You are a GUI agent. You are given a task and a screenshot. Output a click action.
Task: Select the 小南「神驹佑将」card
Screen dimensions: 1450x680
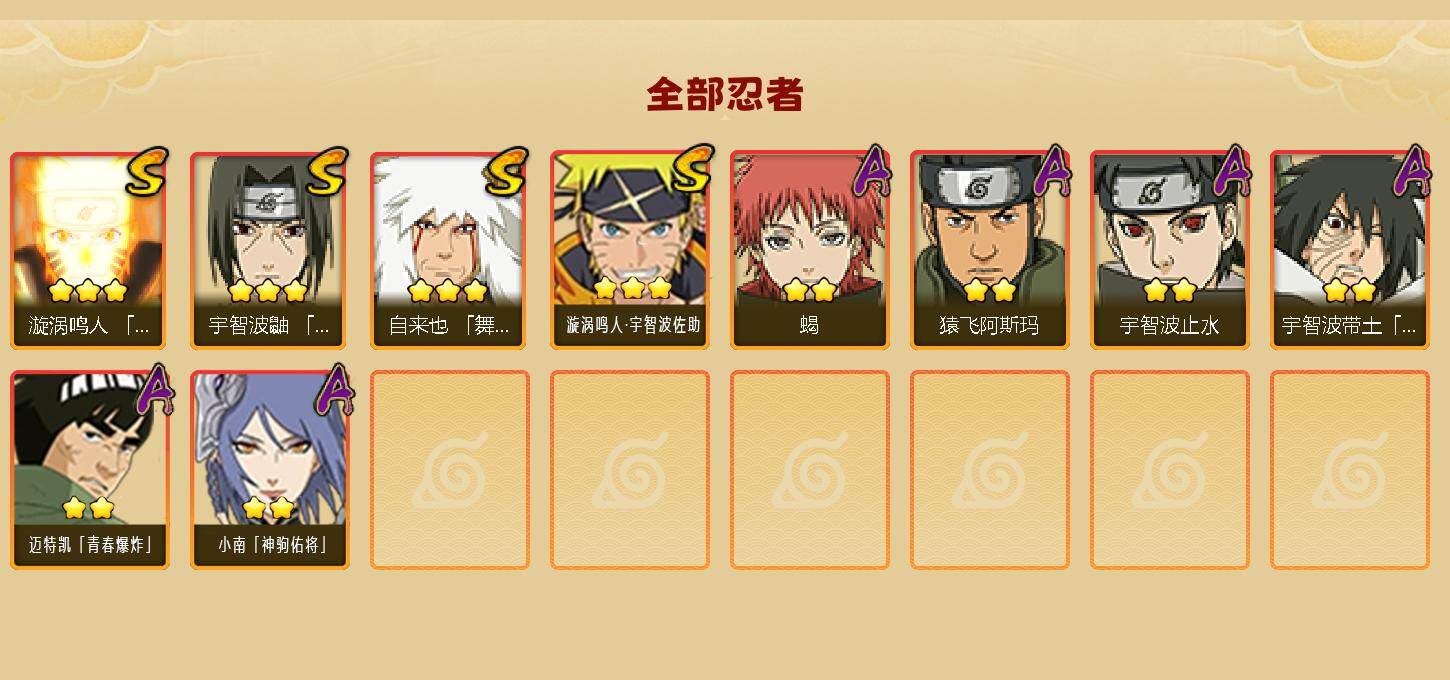[x=269, y=470]
